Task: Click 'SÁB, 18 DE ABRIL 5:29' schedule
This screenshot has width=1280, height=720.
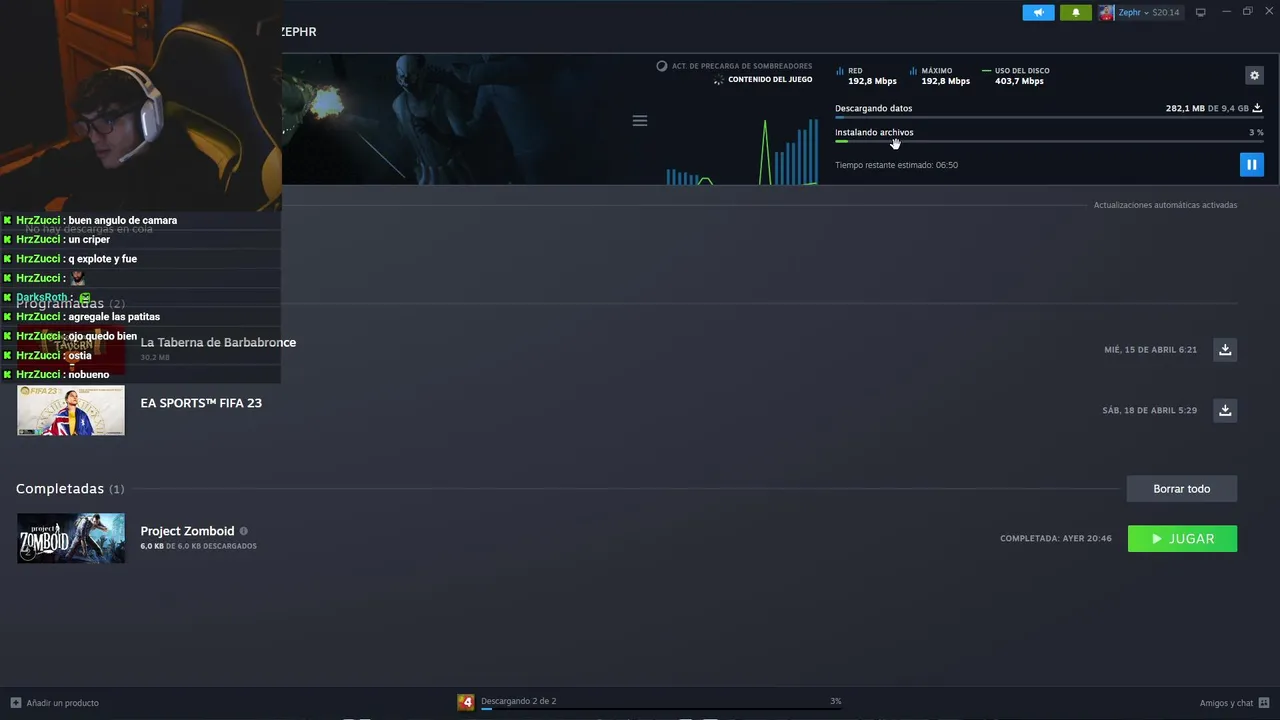Action: (1149, 410)
